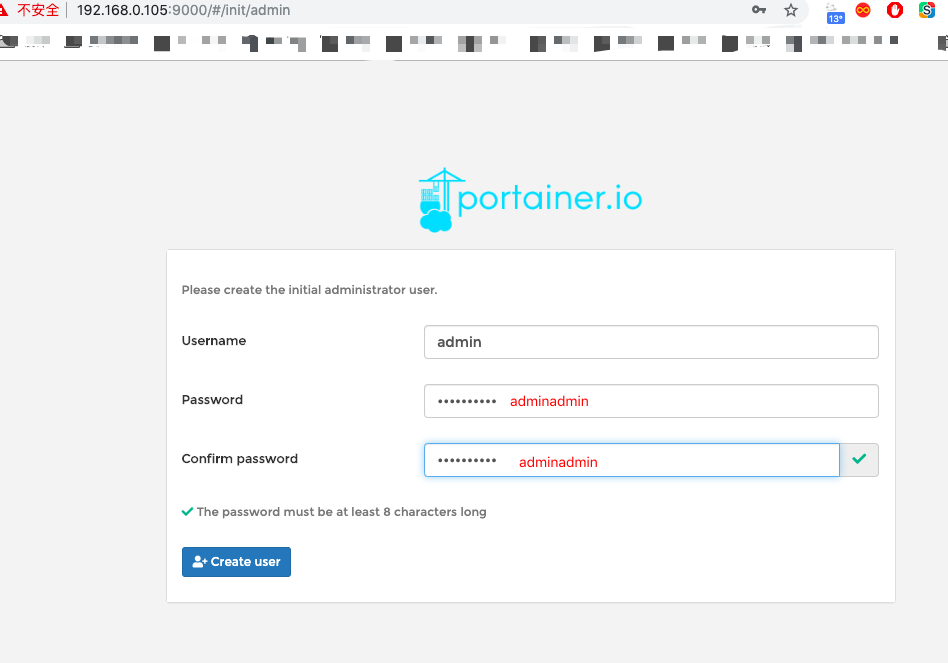This screenshot has width=948, height=663.
Task: Click the 'Please create the initial administrator user' text
Action: coord(309,290)
